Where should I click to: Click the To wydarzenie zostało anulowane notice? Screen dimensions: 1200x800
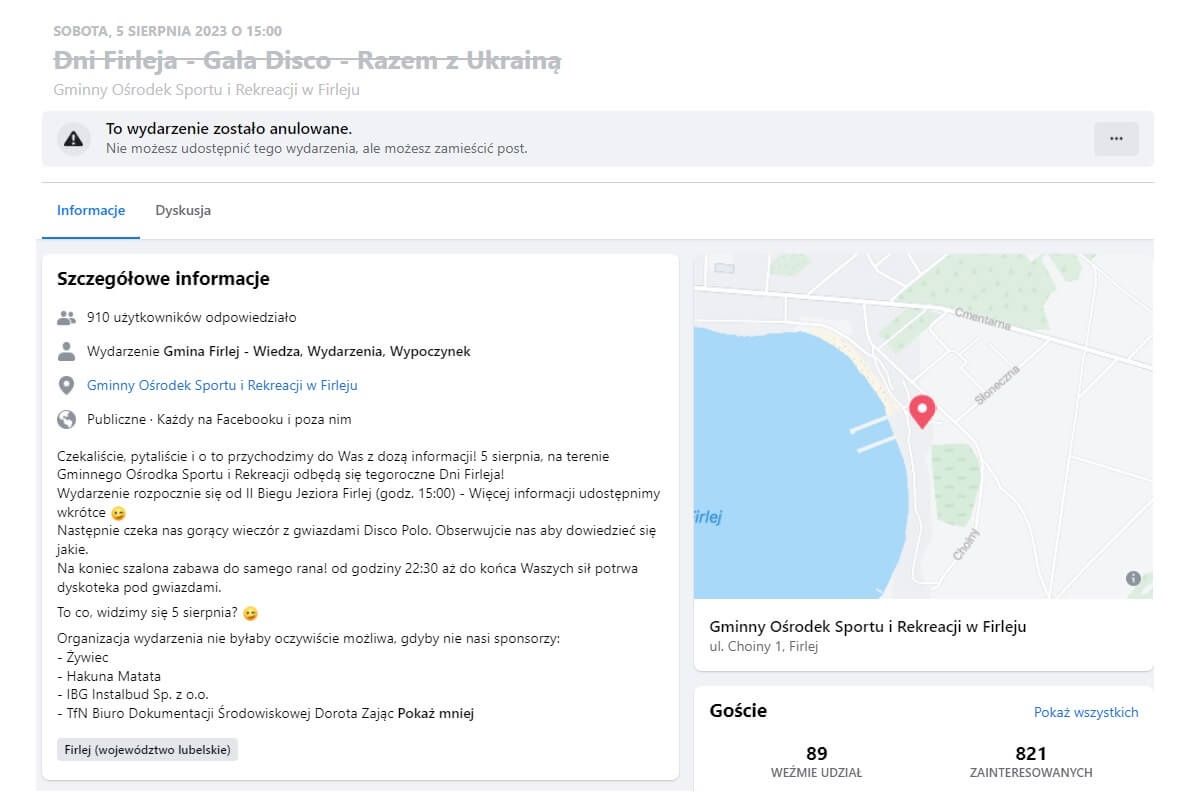click(229, 129)
